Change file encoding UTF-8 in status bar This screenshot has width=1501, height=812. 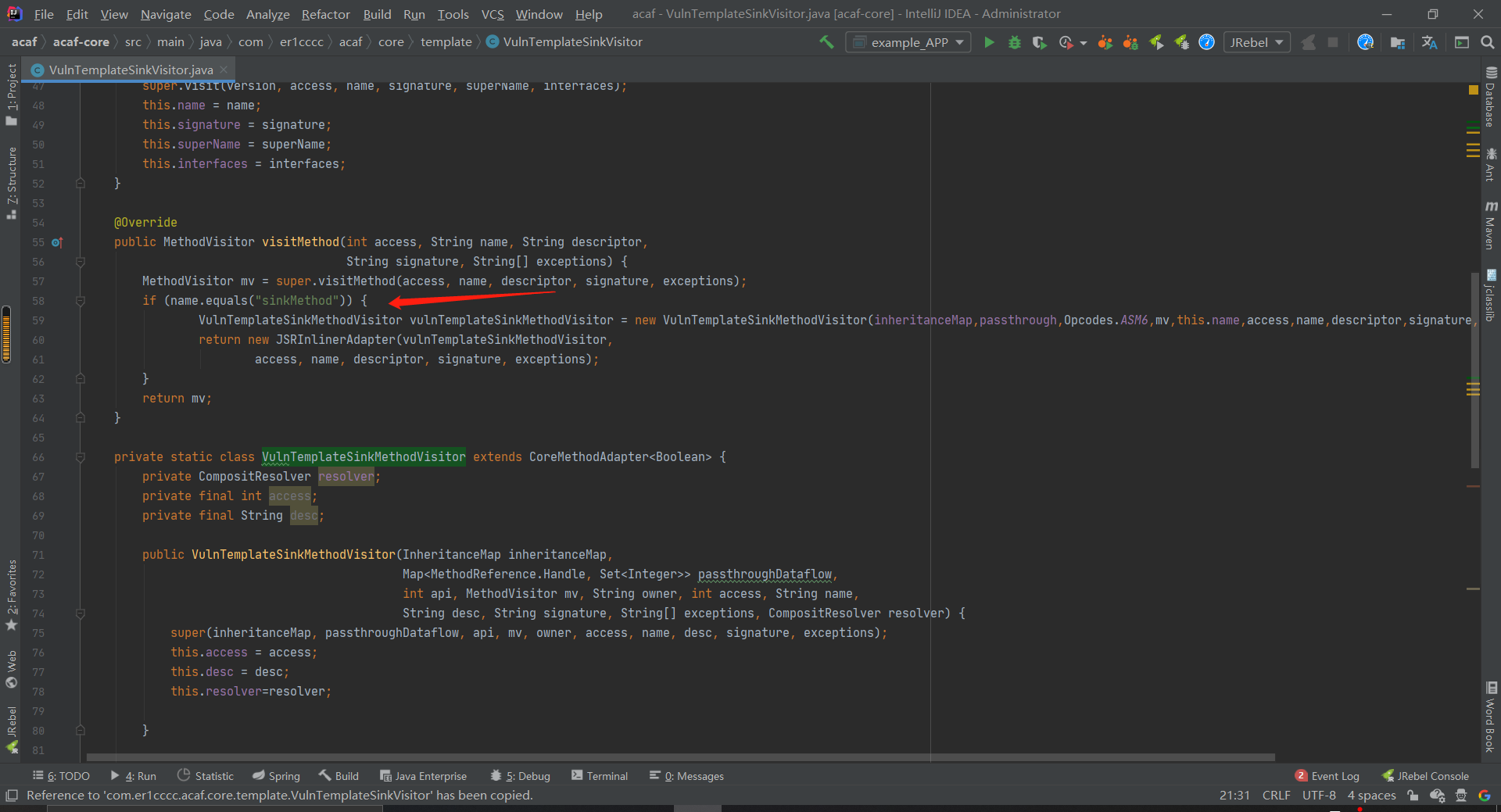(x=1319, y=796)
